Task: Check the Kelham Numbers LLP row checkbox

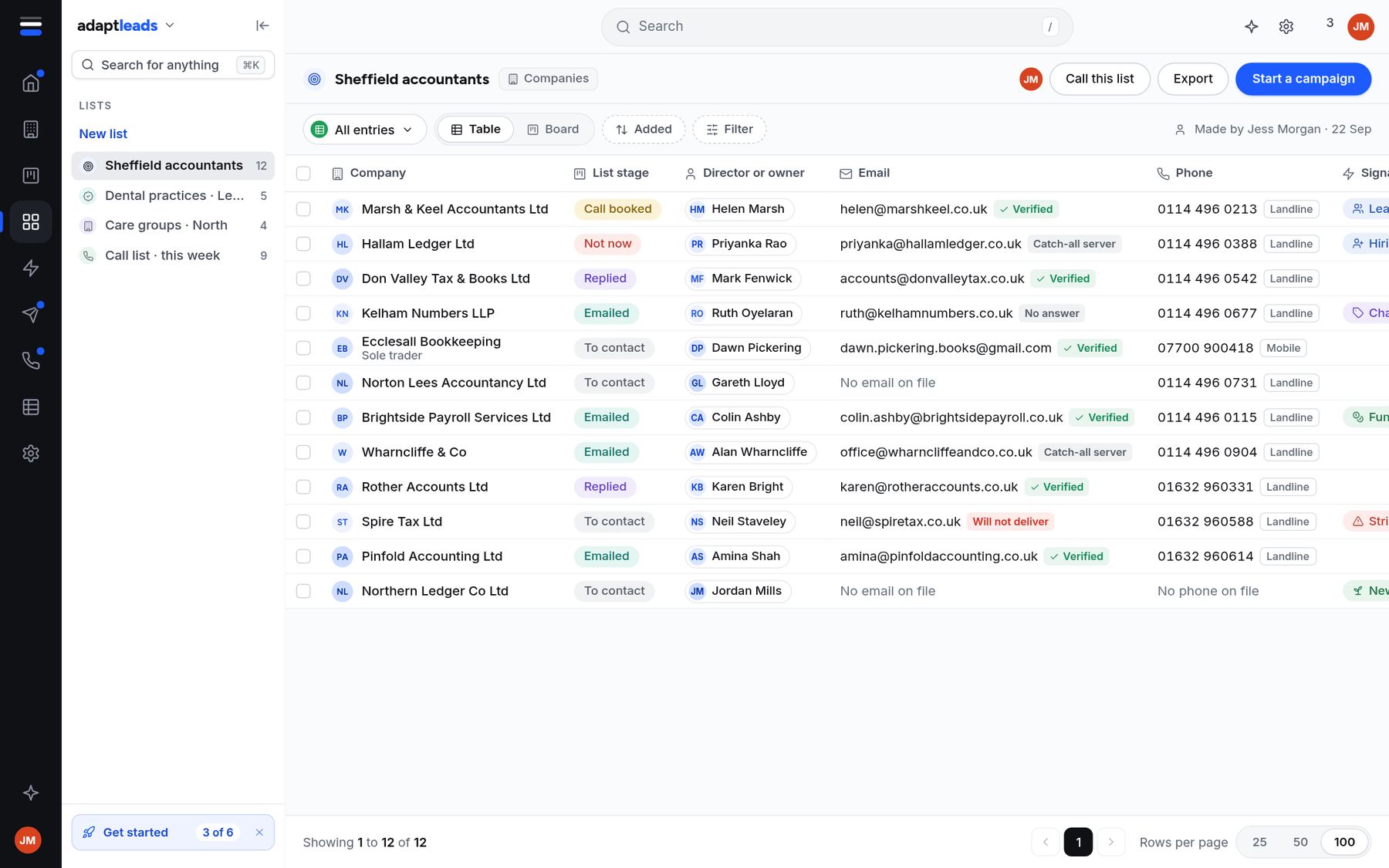Action: (303, 313)
